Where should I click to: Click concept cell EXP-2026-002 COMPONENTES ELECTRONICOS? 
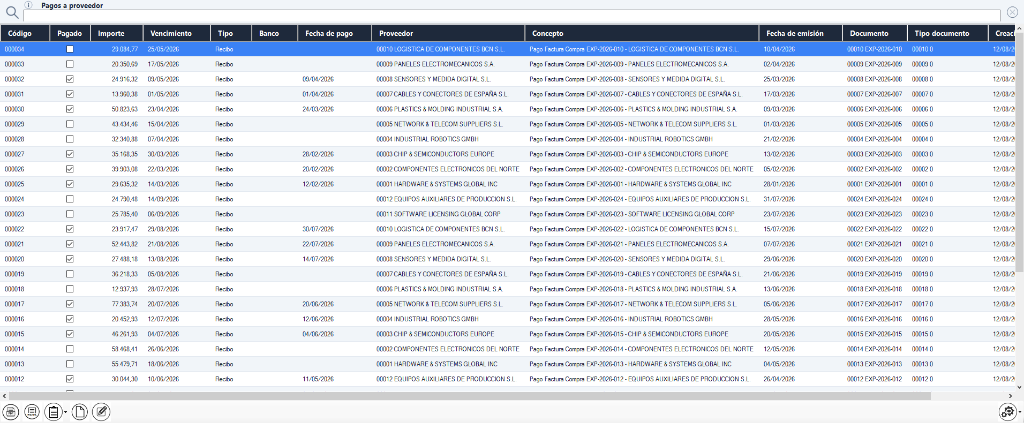[x=641, y=169]
